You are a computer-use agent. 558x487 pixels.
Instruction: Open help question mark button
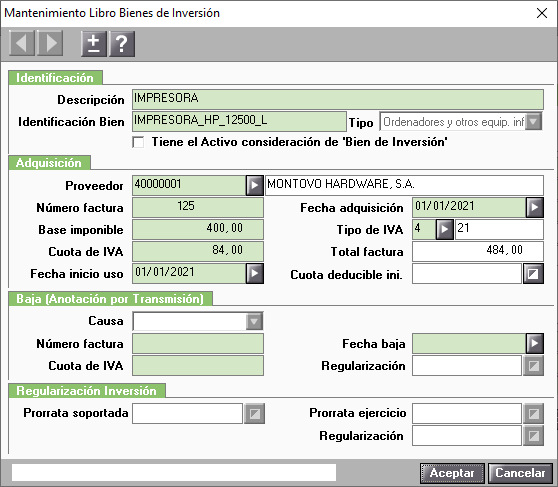[122, 43]
